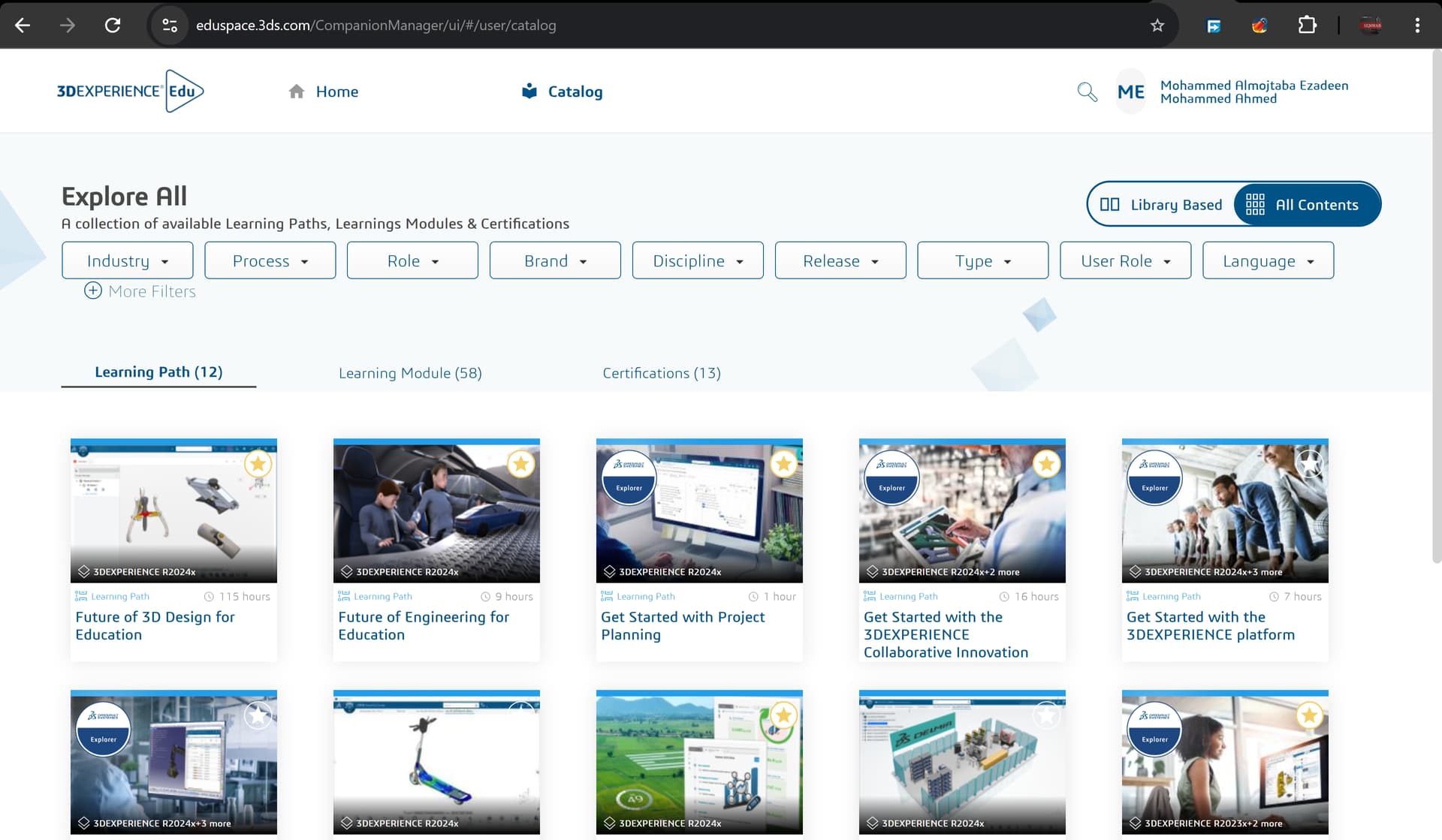Image resolution: width=1442 pixels, height=840 pixels.
Task: Bookmark this page with star icon
Action: 1157,26
